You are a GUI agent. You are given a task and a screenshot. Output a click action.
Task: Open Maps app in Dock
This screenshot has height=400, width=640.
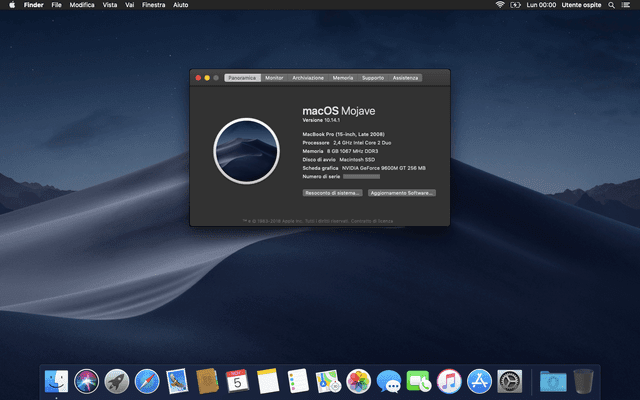pos(328,381)
